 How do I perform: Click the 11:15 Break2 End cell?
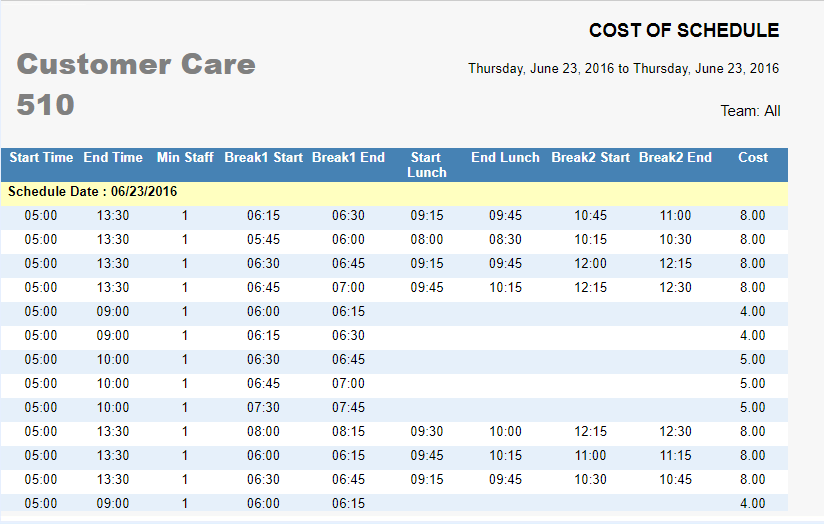click(675, 456)
